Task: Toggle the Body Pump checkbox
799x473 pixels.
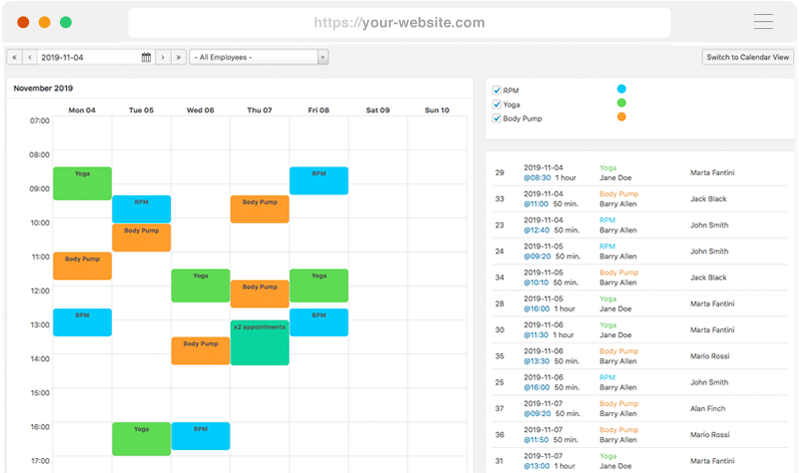Action: [x=497, y=118]
